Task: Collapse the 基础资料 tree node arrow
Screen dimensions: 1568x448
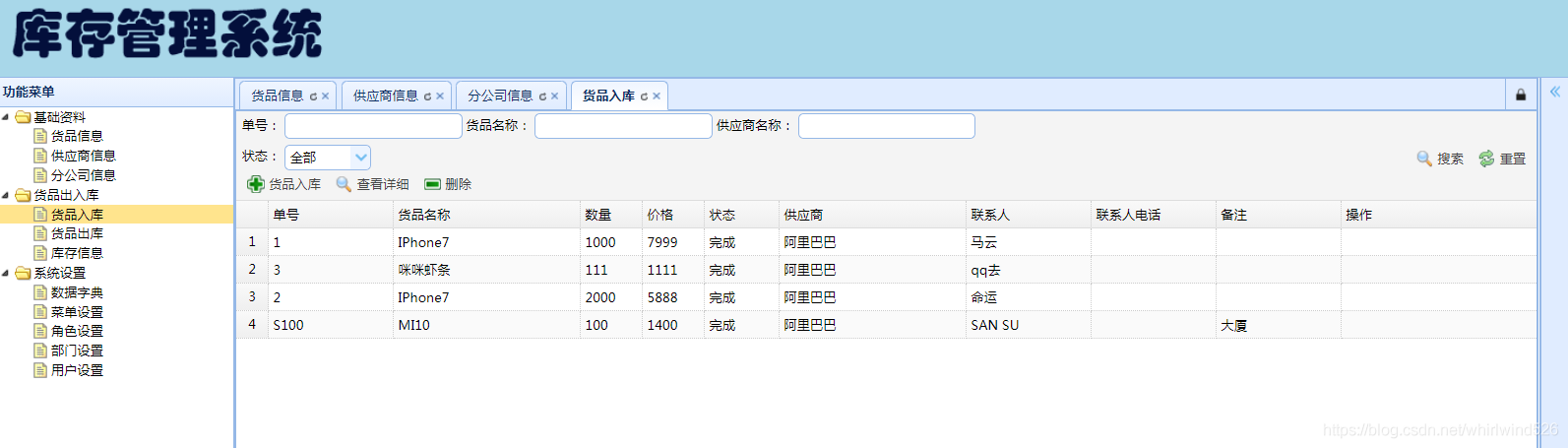Action: [x=6, y=117]
